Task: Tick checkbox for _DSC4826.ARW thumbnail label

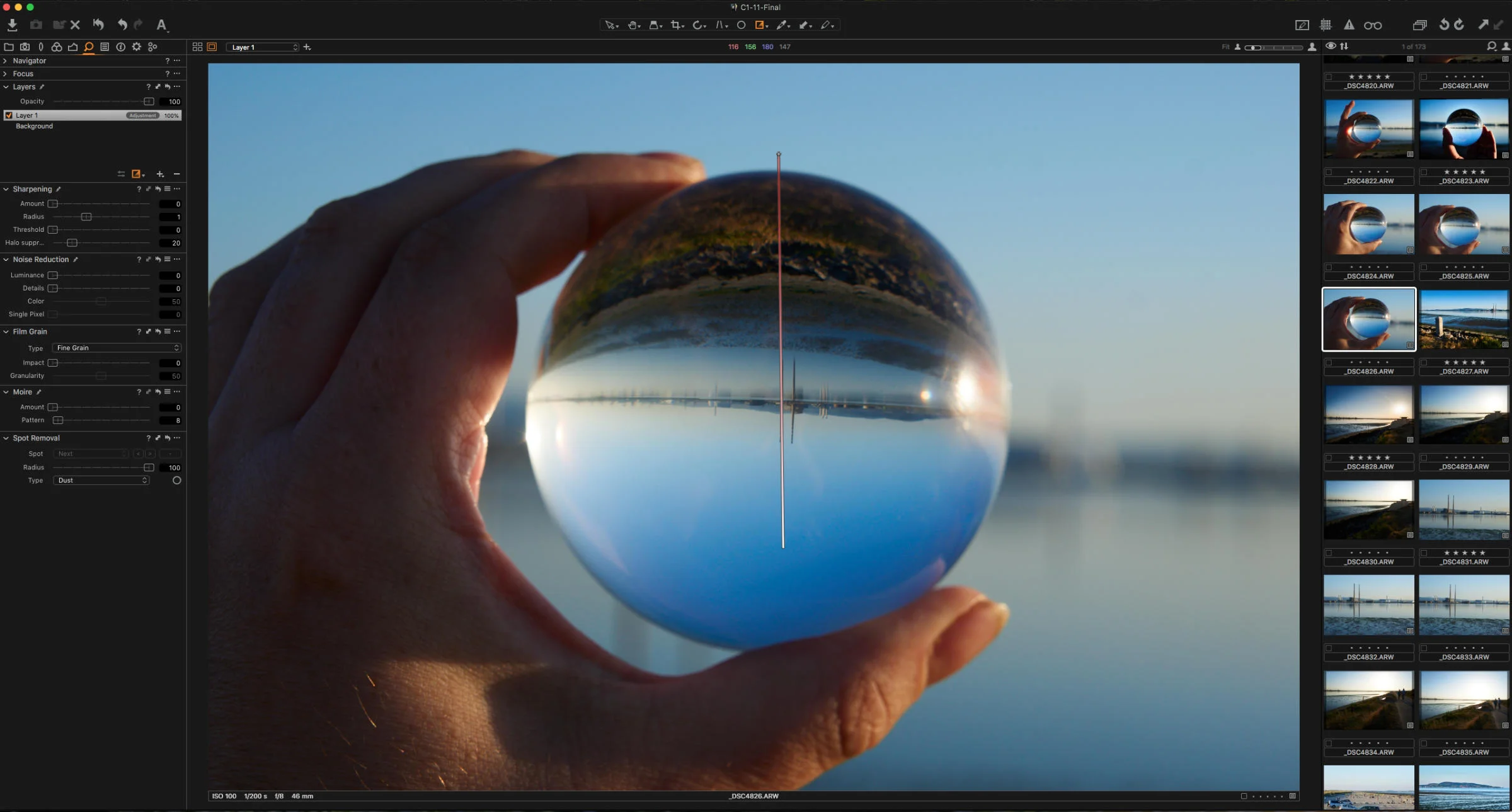Action: (x=1329, y=362)
